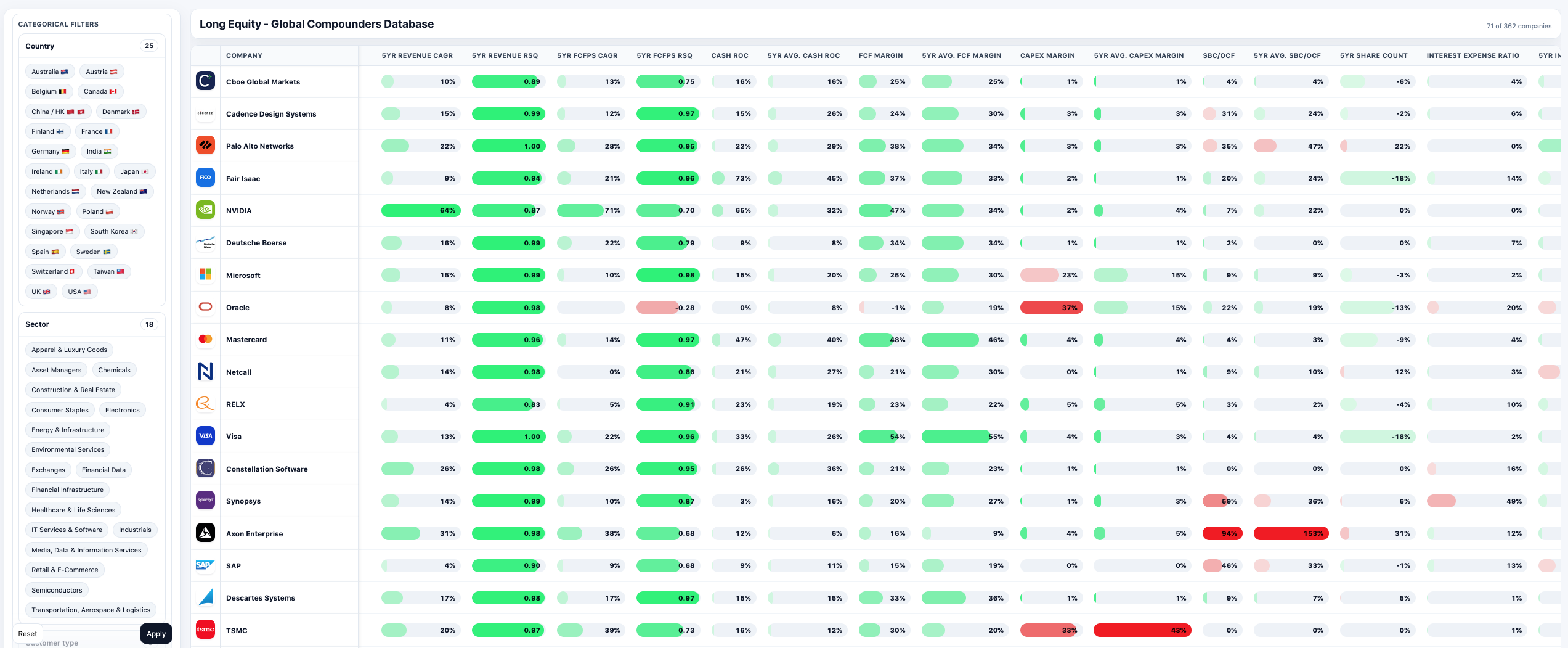Click NVIDIA's 64% revenue CAGR bar
1568x648 pixels.
421,210
